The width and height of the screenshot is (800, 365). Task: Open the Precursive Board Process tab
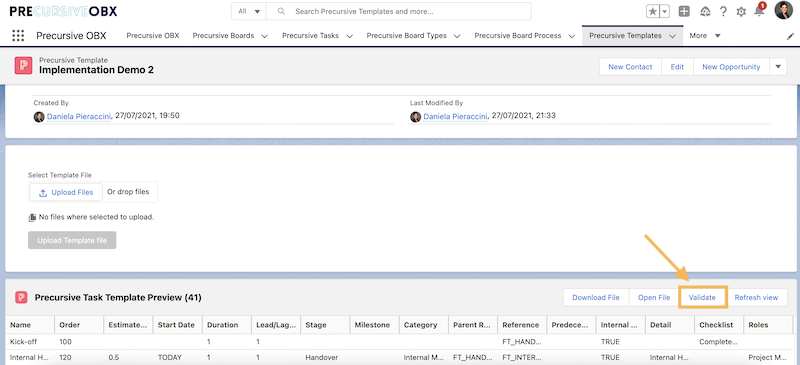tap(518, 36)
